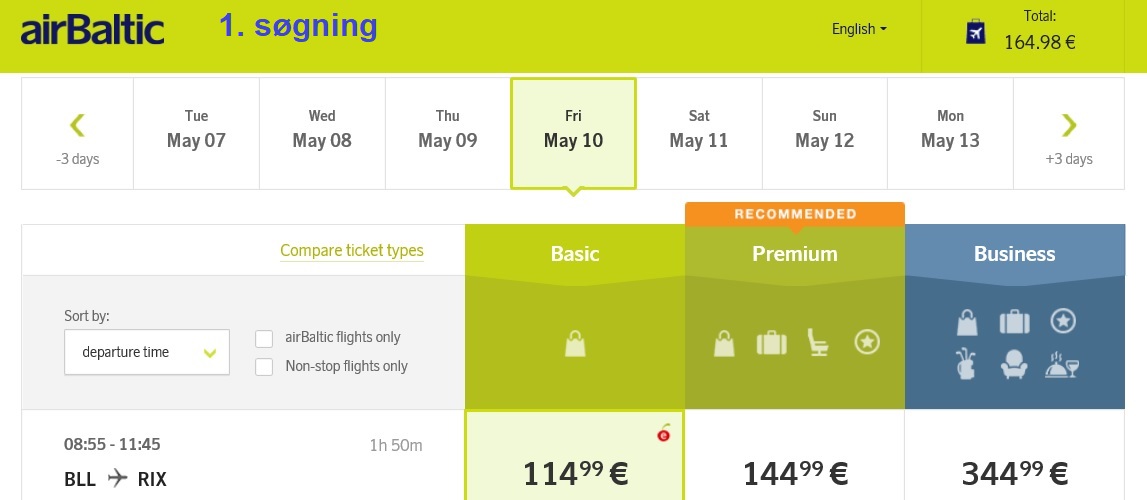Viewport: 1147px width, 500px height.
Task: Click the Business golf bag icon
Action: point(966,363)
